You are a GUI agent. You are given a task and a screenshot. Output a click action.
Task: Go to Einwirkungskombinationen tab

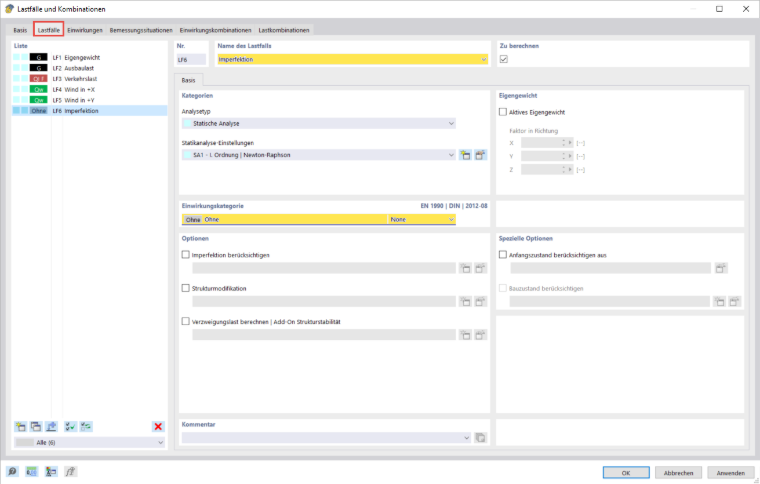(x=215, y=30)
